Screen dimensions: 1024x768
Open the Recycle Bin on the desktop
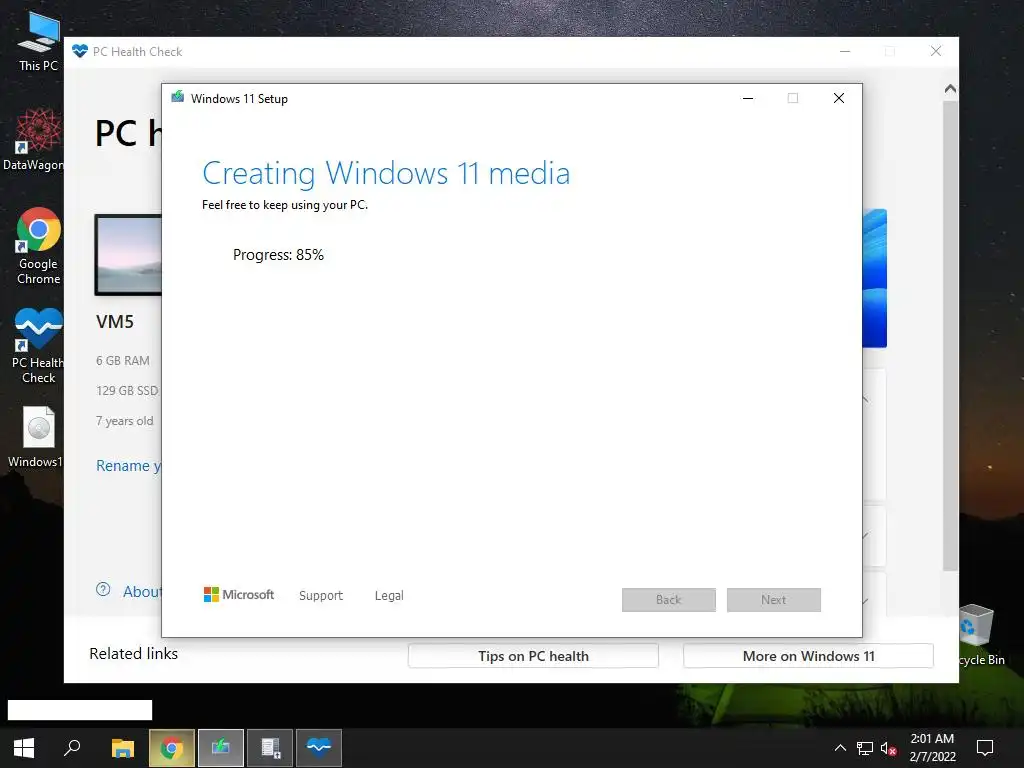982,635
